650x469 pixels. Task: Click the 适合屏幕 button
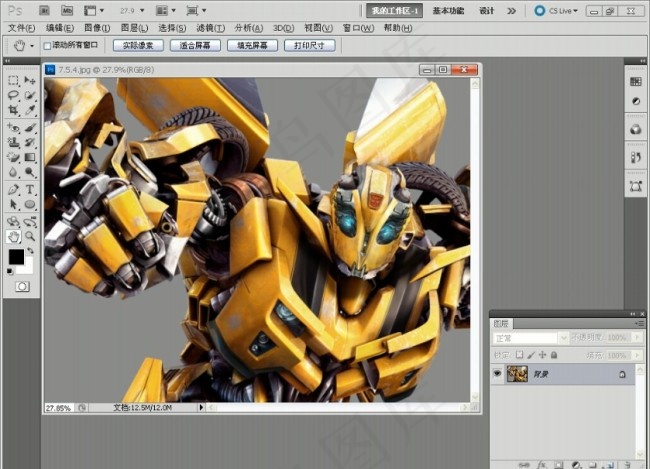coord(195,45)
